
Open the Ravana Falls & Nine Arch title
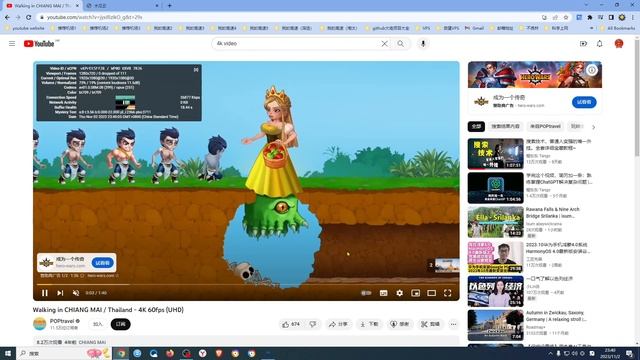552,212
